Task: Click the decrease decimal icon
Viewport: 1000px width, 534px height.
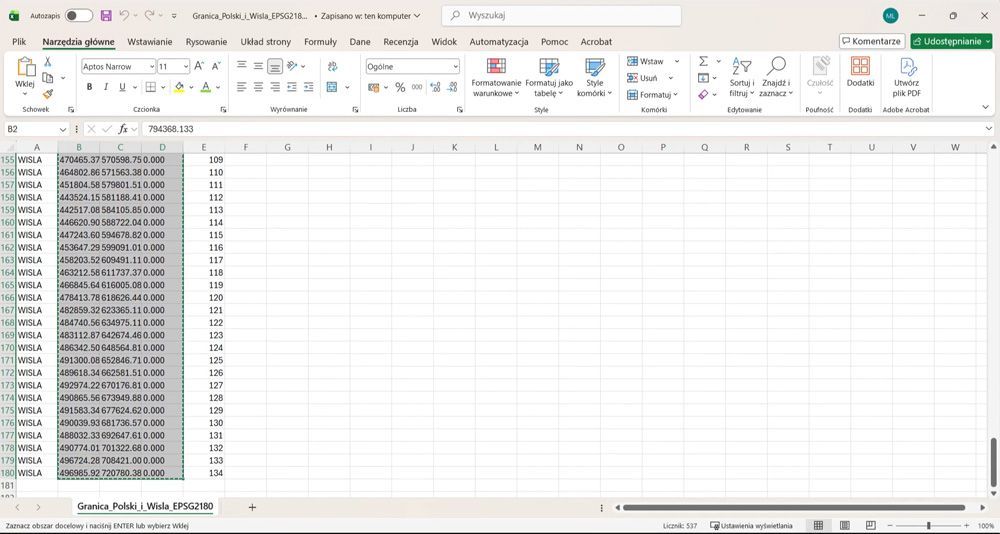Action: coord(452,87)
